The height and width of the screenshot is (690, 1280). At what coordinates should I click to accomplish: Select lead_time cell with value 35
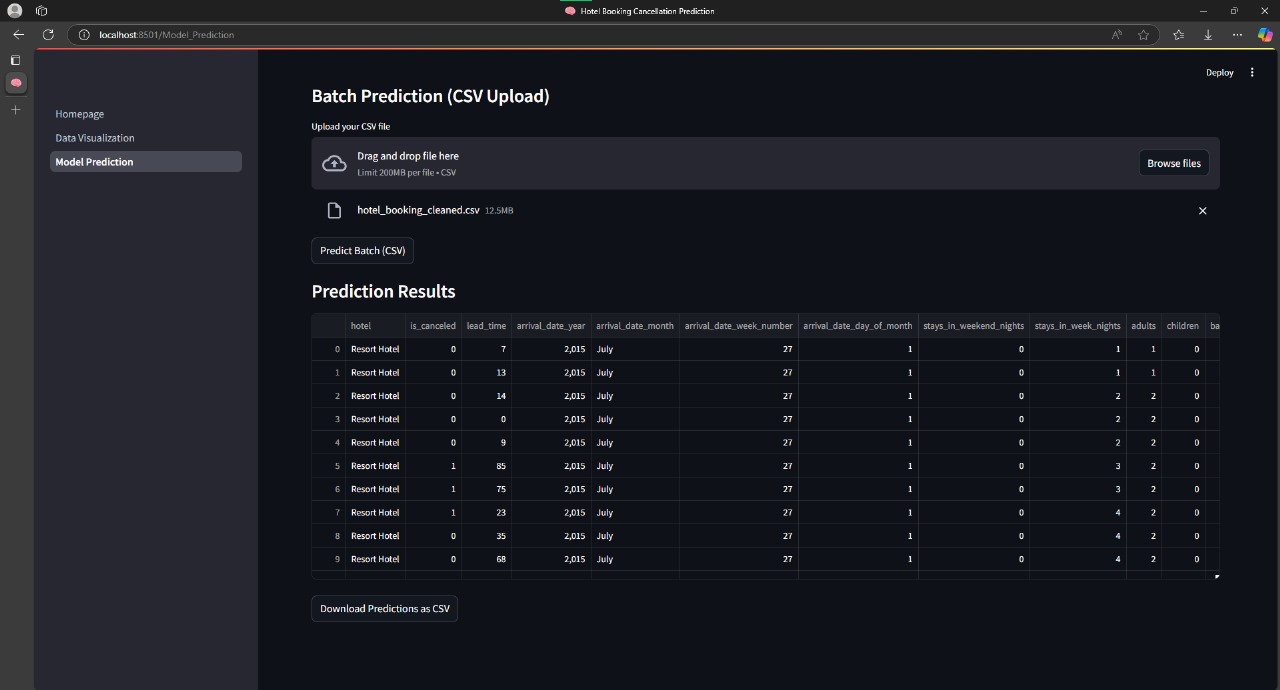point(486,536)
